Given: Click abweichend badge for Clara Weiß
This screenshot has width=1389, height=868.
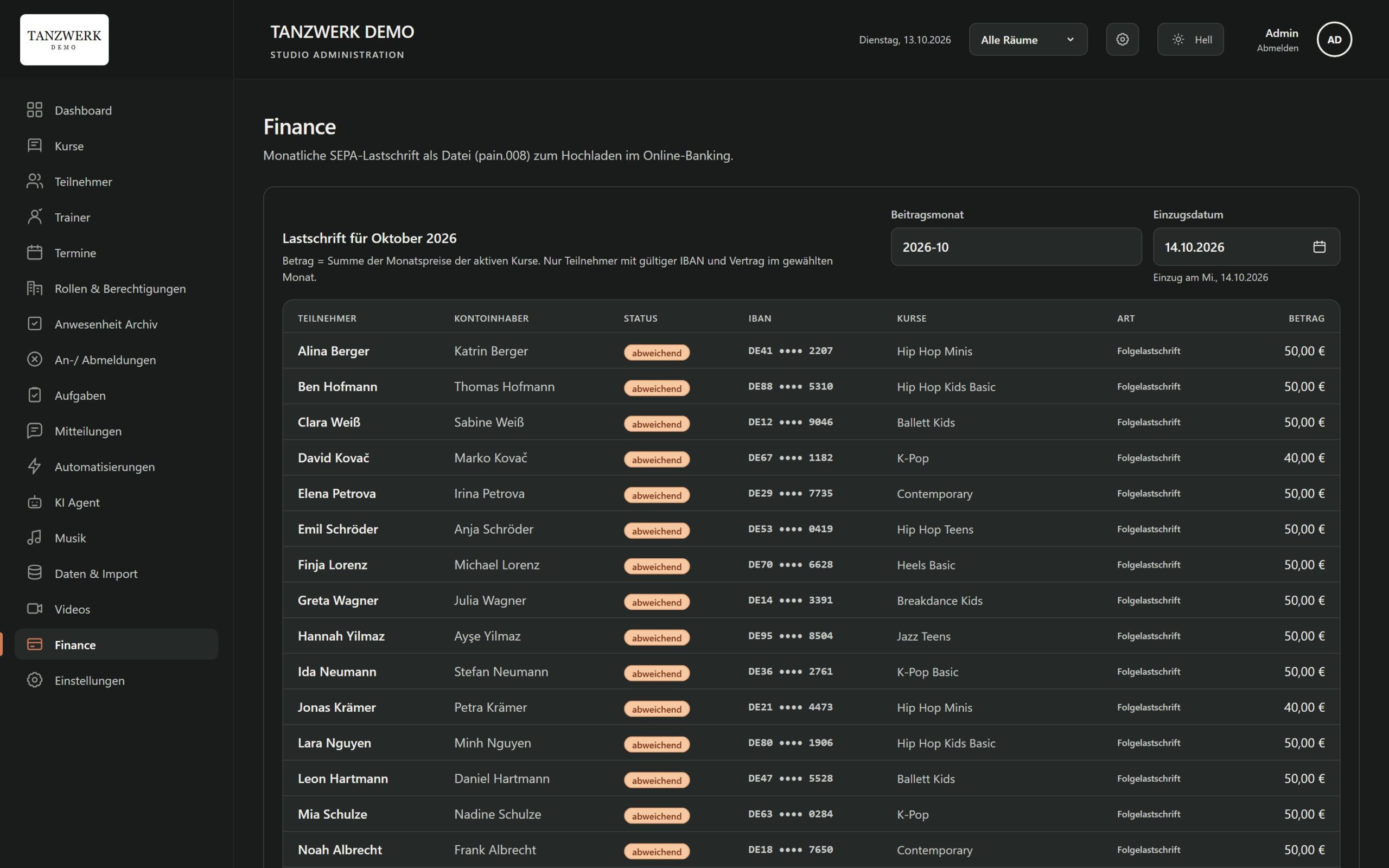Looking at the screenshot, I should (657, 424).
